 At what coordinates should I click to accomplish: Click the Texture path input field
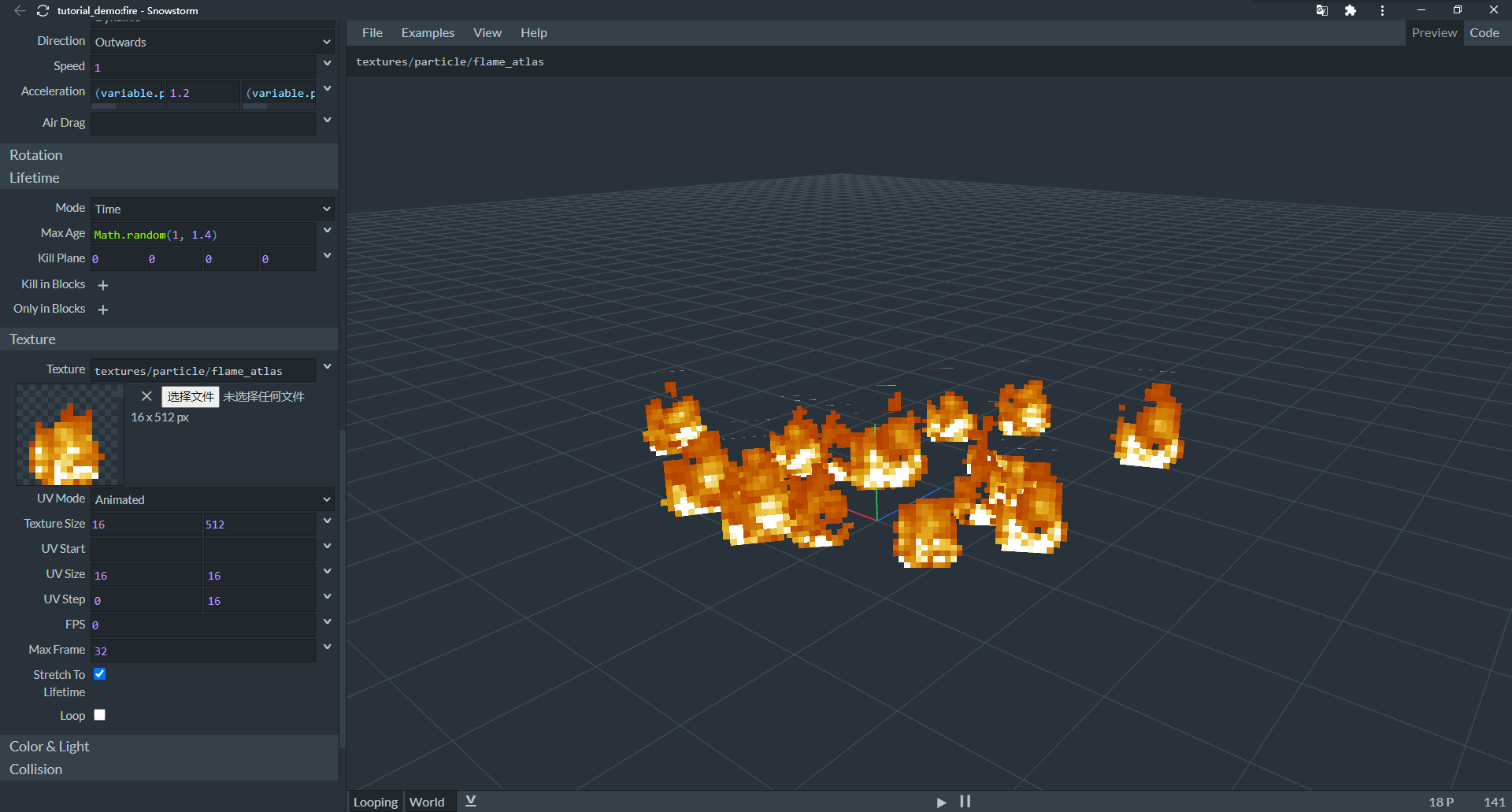point(203,371)
